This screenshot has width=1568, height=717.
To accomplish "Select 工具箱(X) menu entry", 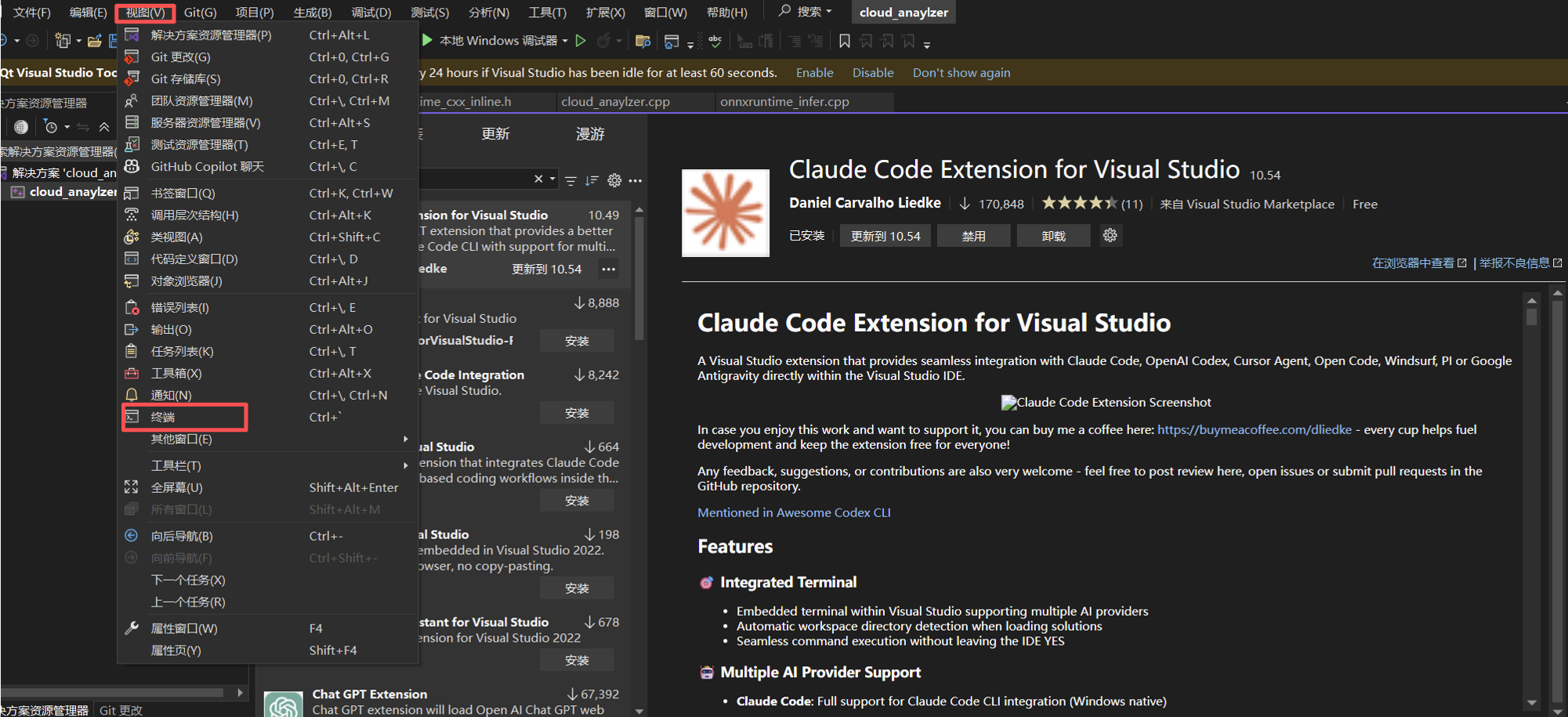I will coord(268,374).
